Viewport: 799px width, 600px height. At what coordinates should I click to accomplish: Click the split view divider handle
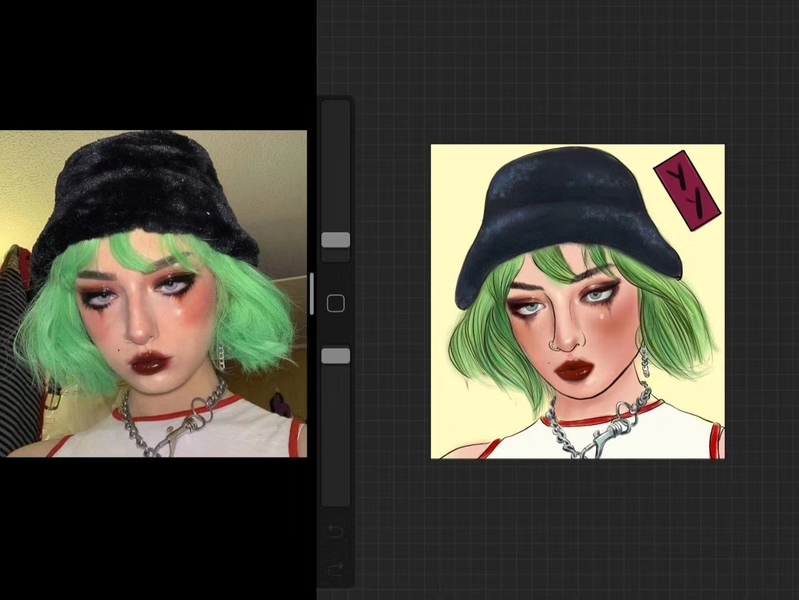point(312,294)
